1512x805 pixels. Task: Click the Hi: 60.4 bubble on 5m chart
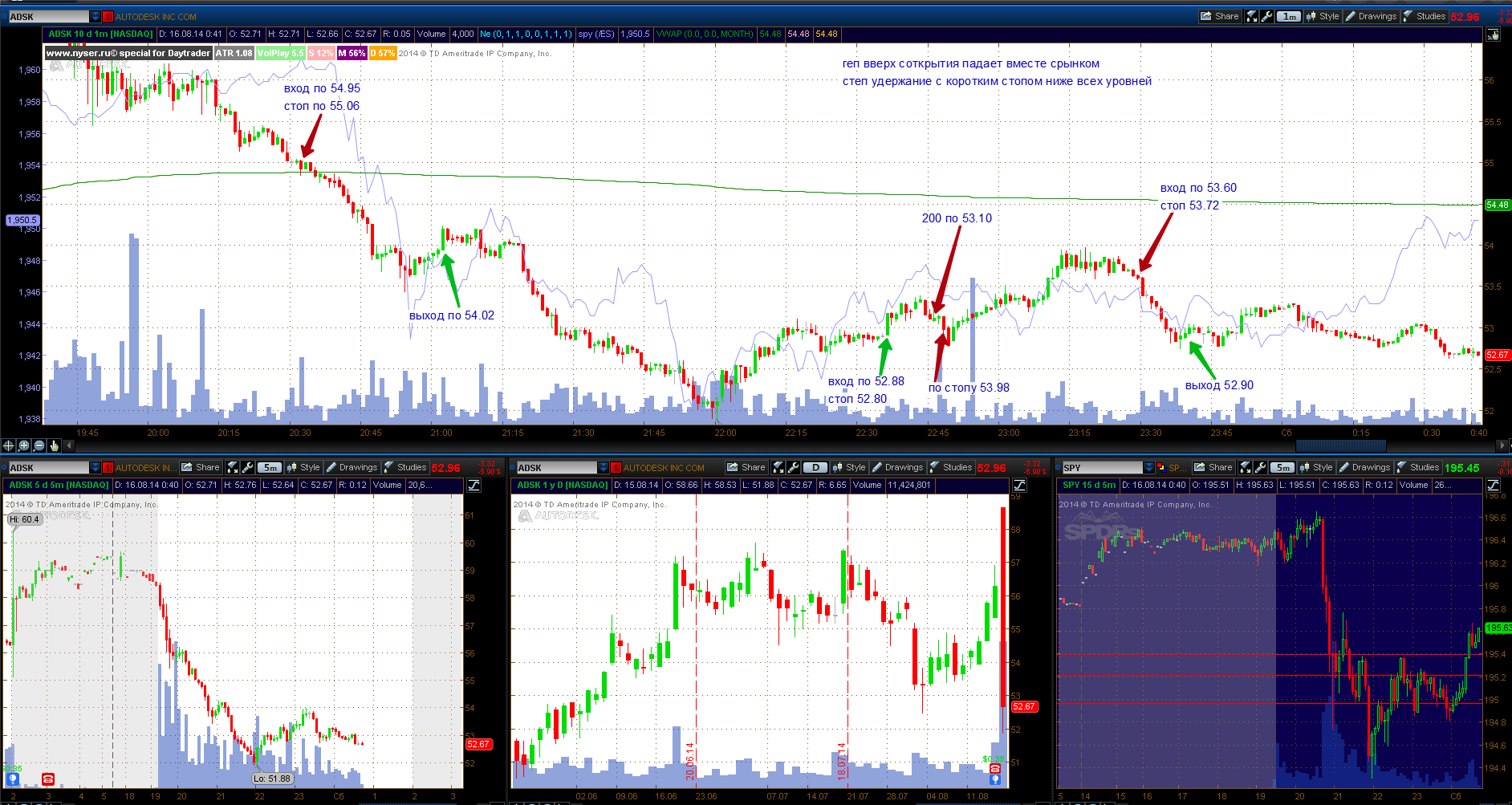24,519
